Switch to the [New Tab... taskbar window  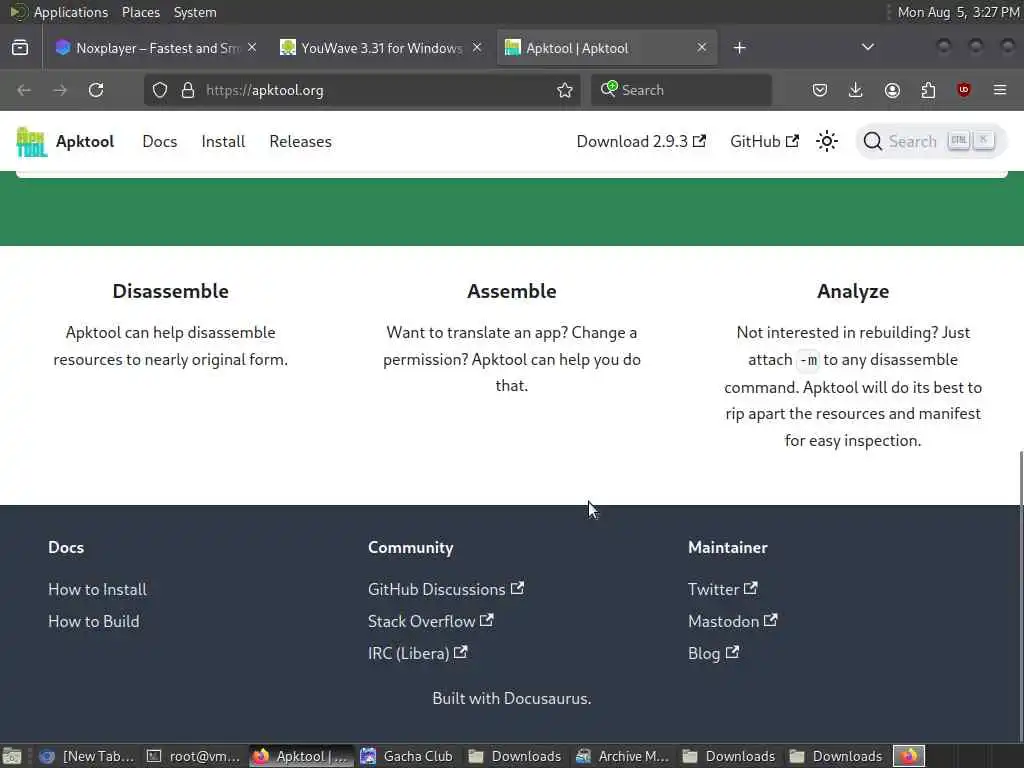(x=86, y=756)
